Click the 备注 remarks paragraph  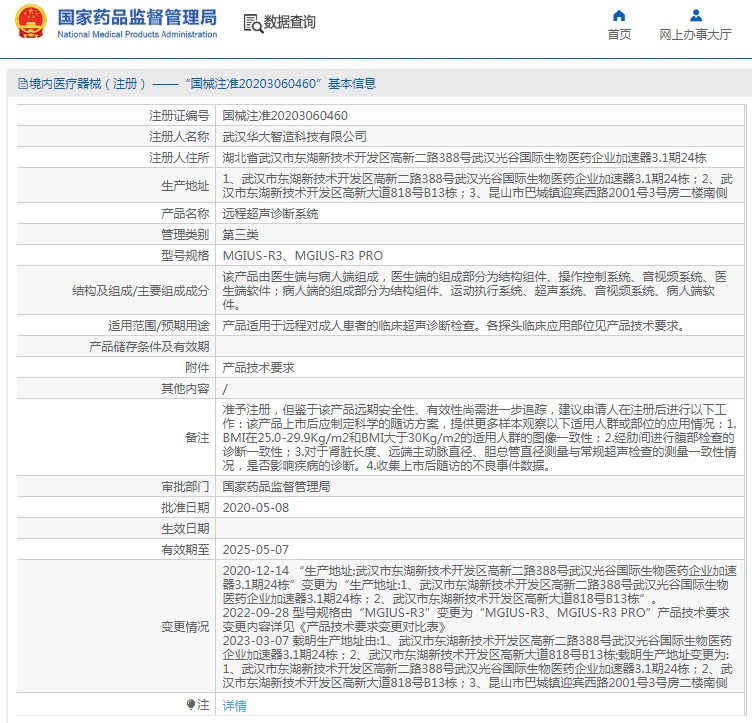480,437
